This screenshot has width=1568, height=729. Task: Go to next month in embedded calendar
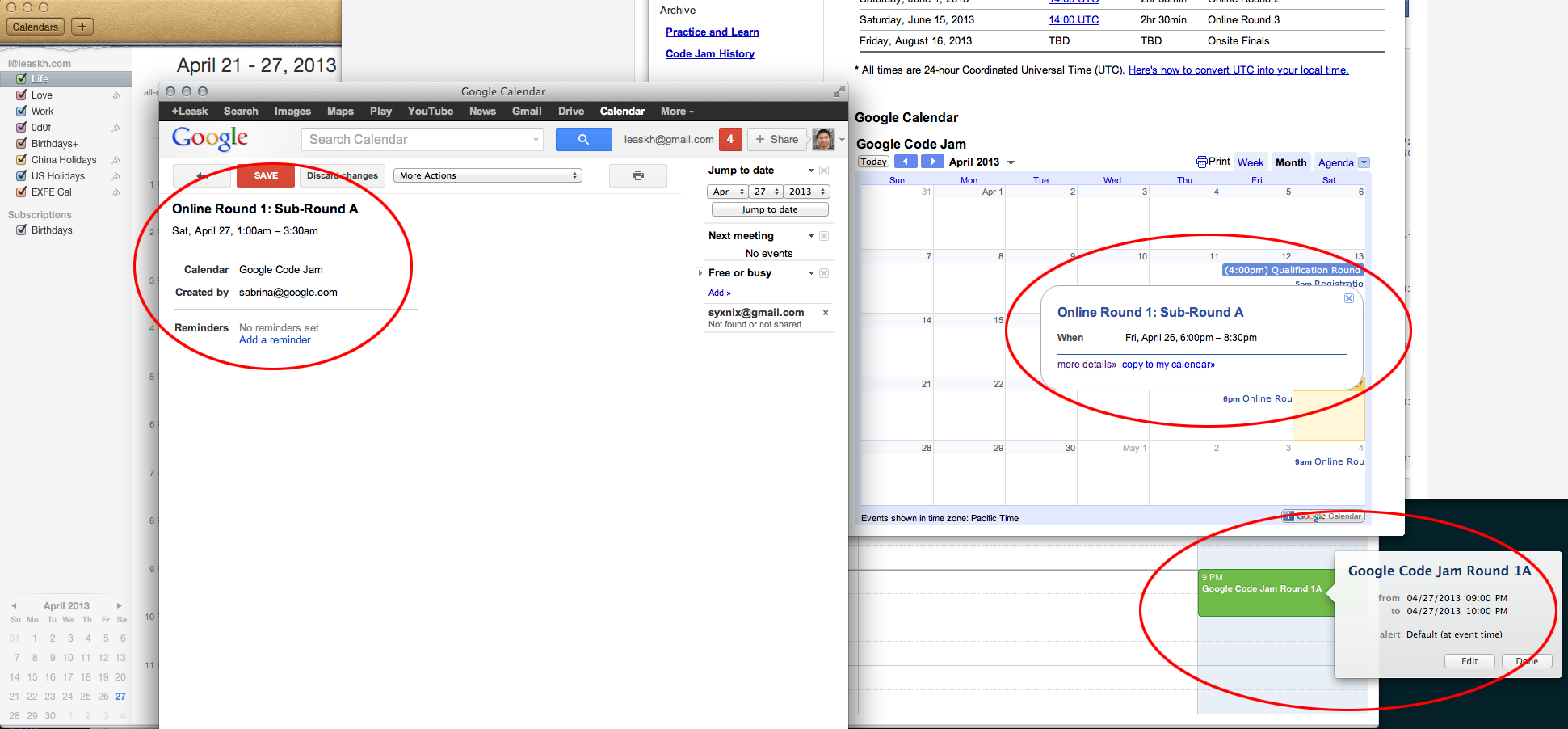(933, 162)
